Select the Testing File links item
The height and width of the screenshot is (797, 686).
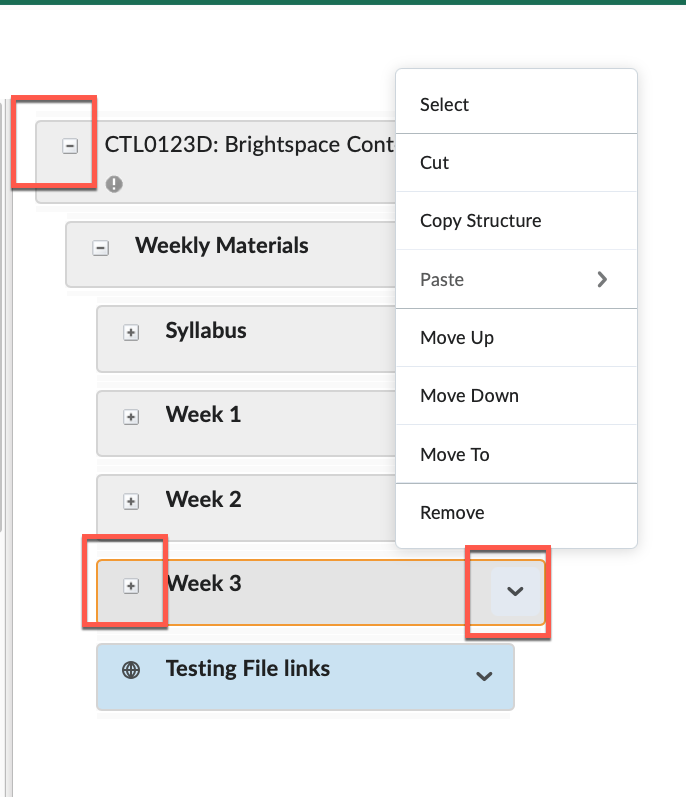247,669
